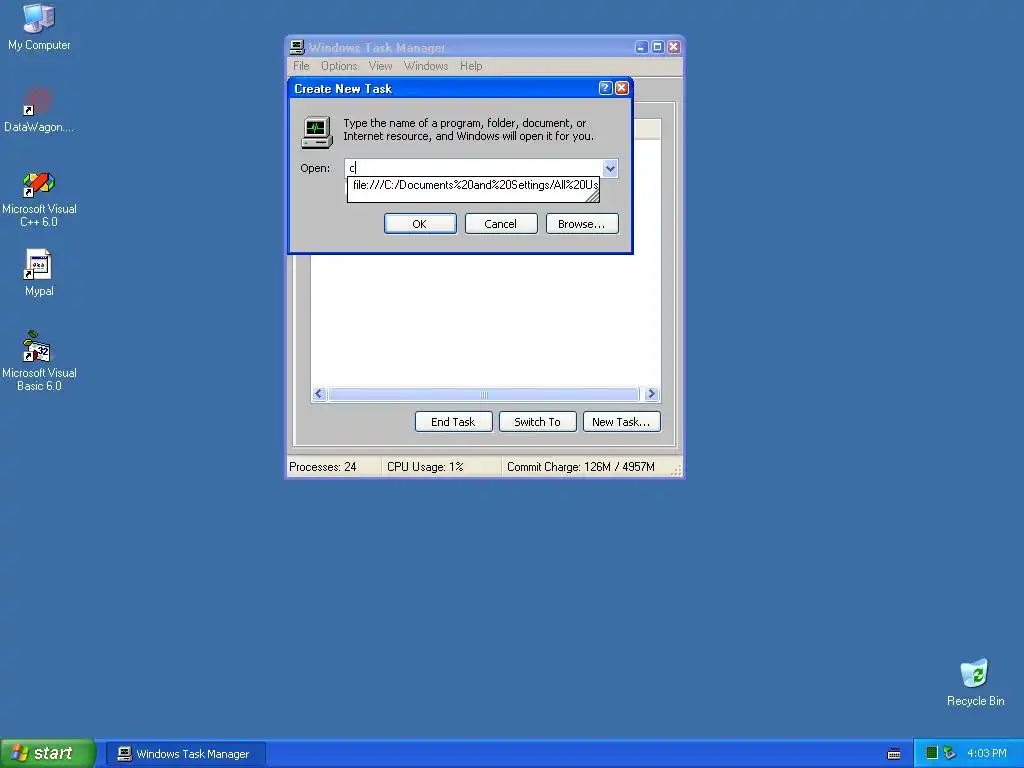Click the horizontal scrollbar left arrow

point(319,394)
